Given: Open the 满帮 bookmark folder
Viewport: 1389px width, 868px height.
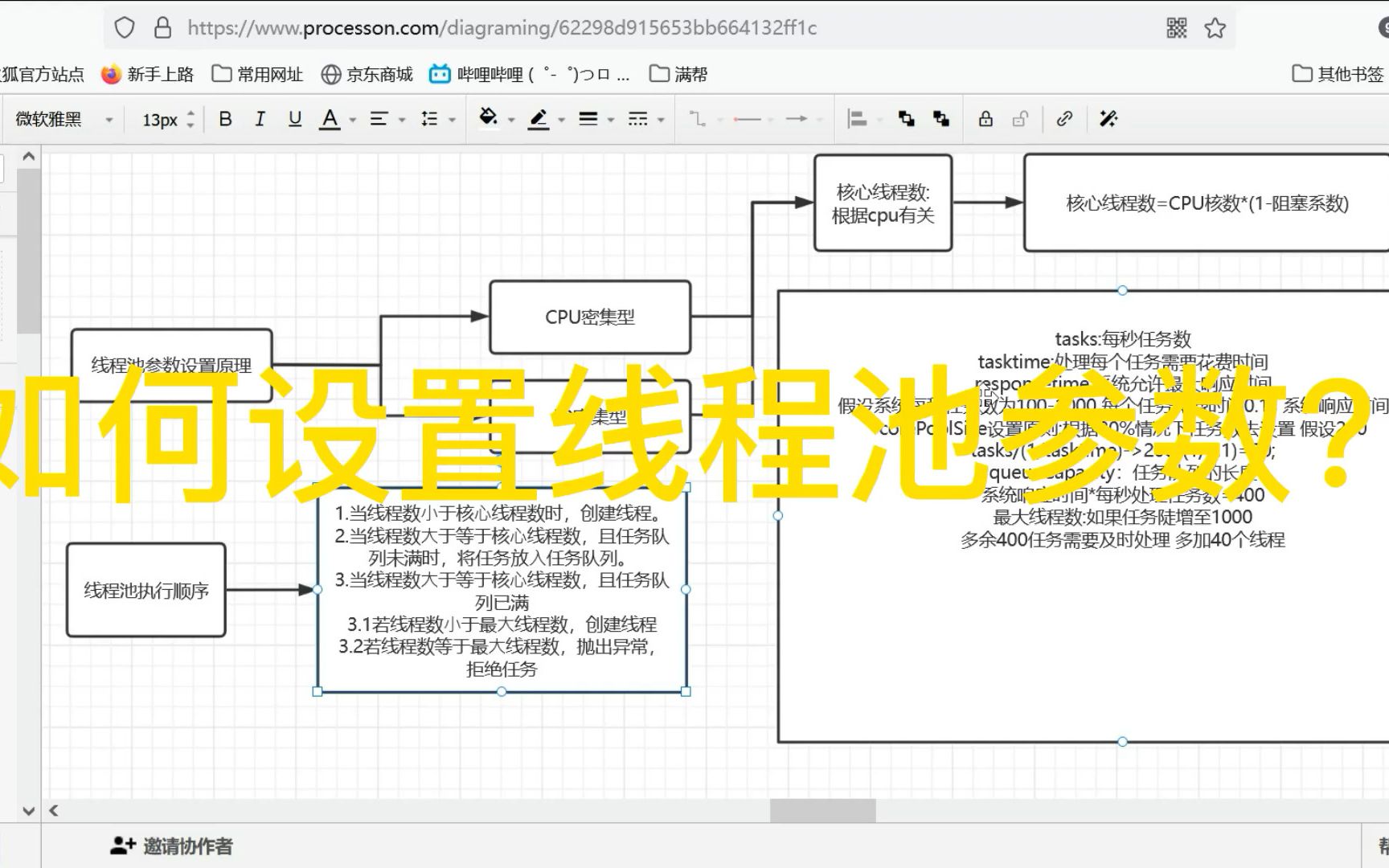Looking at the screenshot, I should tap(678, 74).
